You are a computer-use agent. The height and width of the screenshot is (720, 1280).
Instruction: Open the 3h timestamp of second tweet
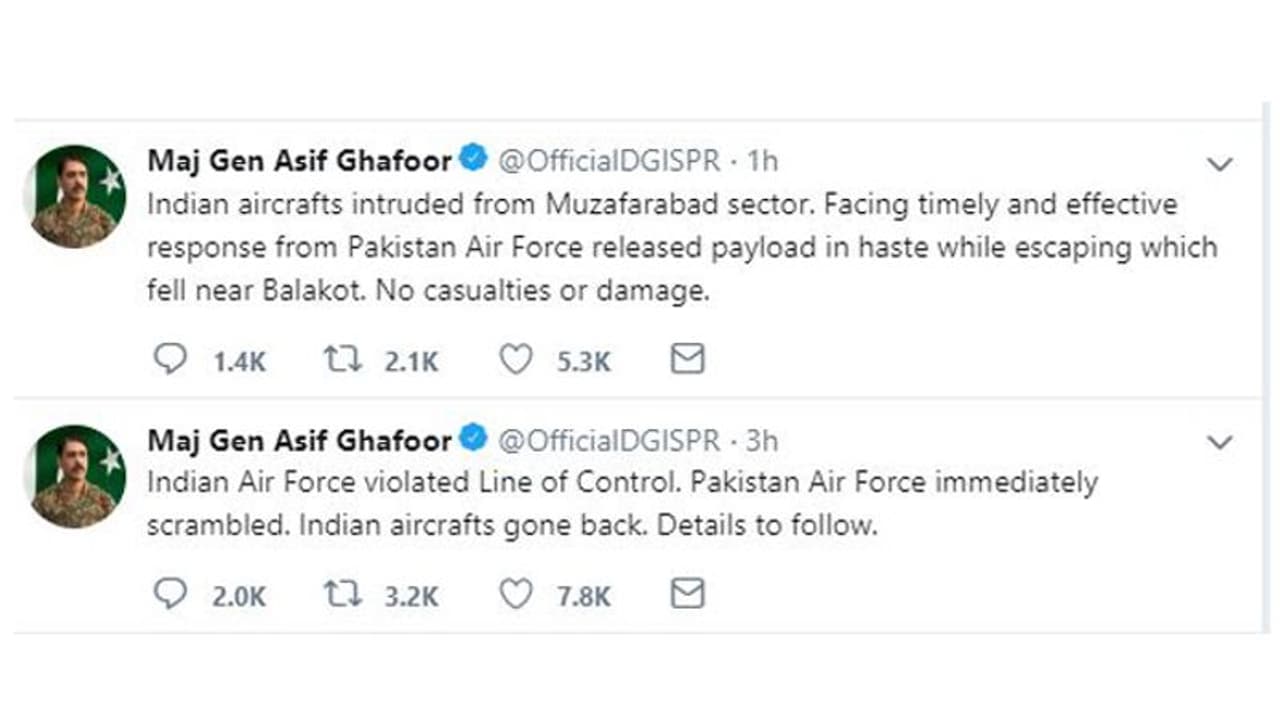click(x=763, y=440)
